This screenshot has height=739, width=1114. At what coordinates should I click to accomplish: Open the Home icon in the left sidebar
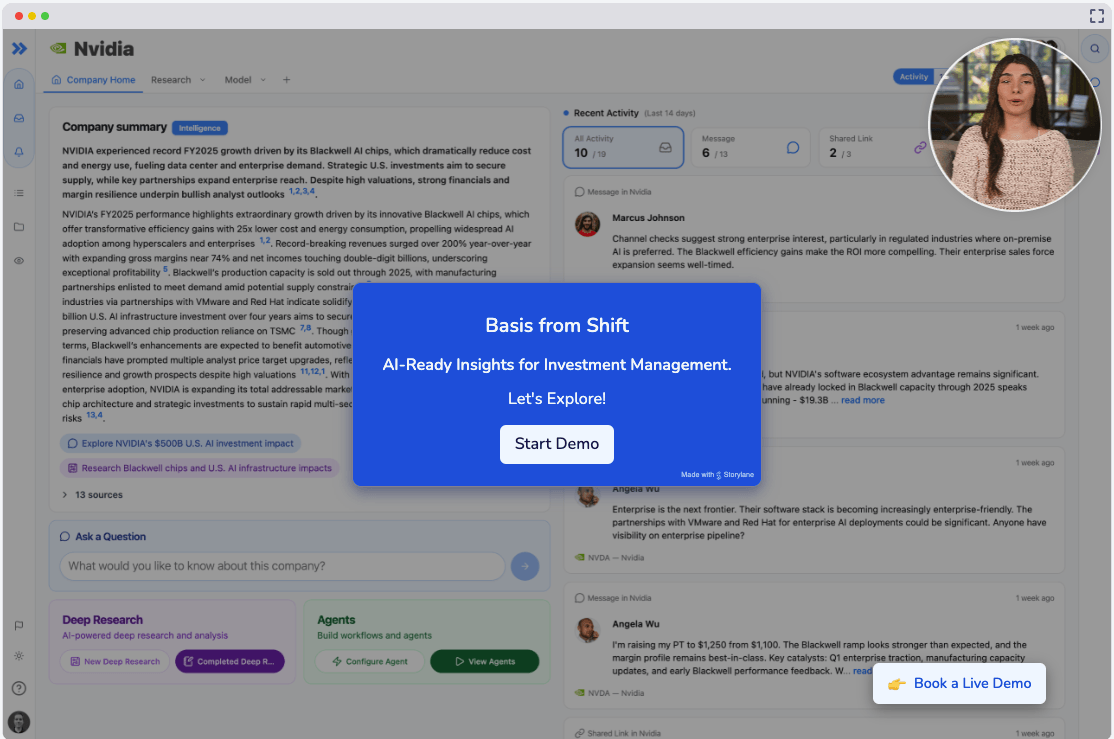click(x=18, y=84)
